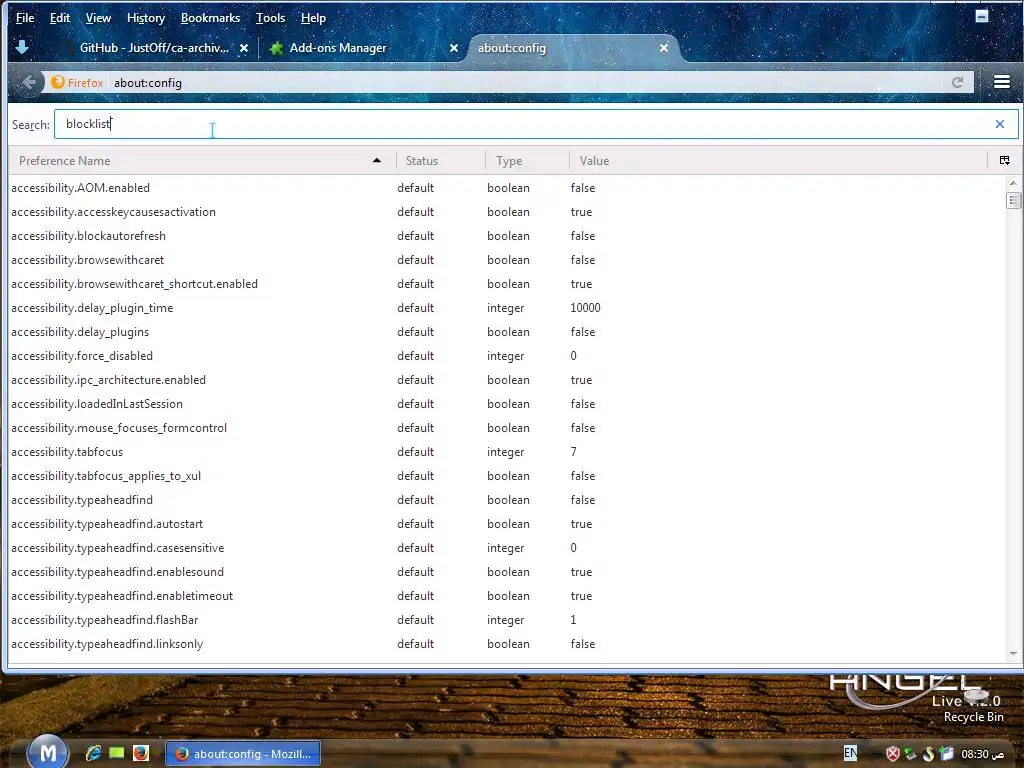This screenshot has width=1024, height=768.
Task: Click the red shield tray icon
Action: click(x=893, y=754)
